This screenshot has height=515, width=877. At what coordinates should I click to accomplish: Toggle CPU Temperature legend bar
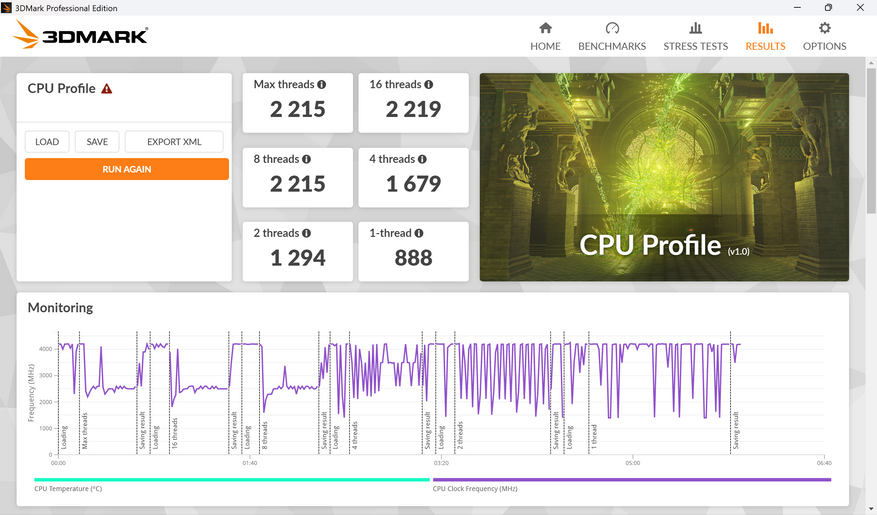click(232, 480)
